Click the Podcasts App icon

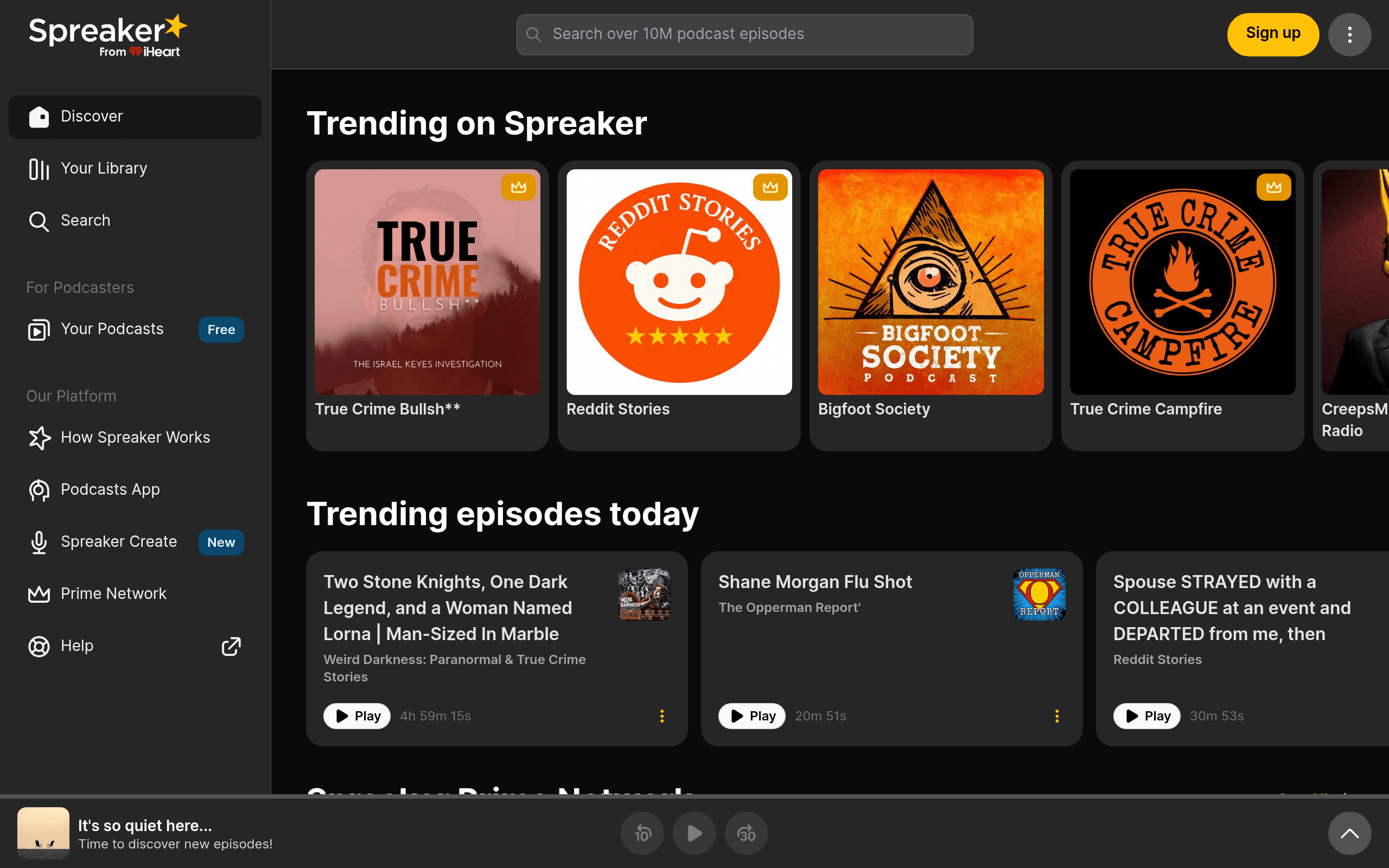tap(39, 490)
